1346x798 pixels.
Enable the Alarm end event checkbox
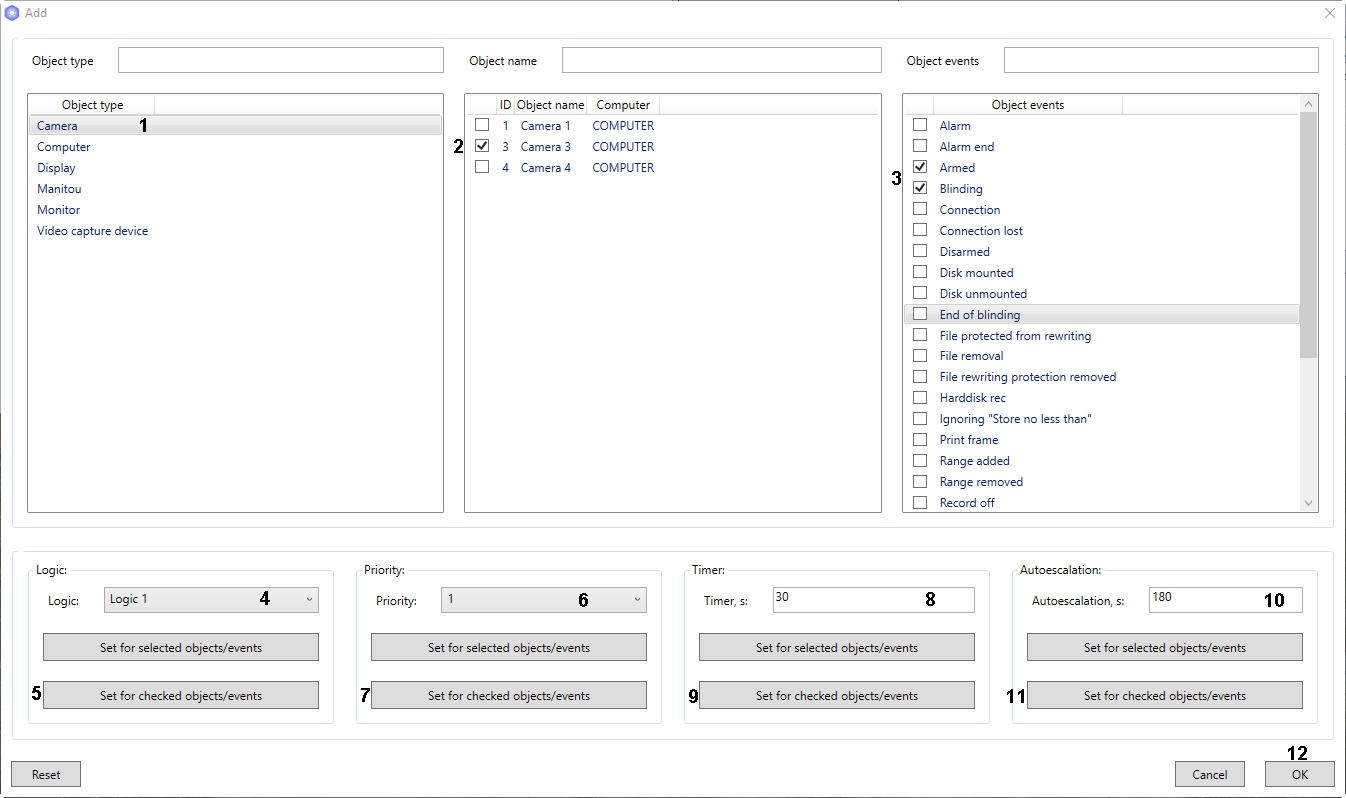[x=920, y=146]
